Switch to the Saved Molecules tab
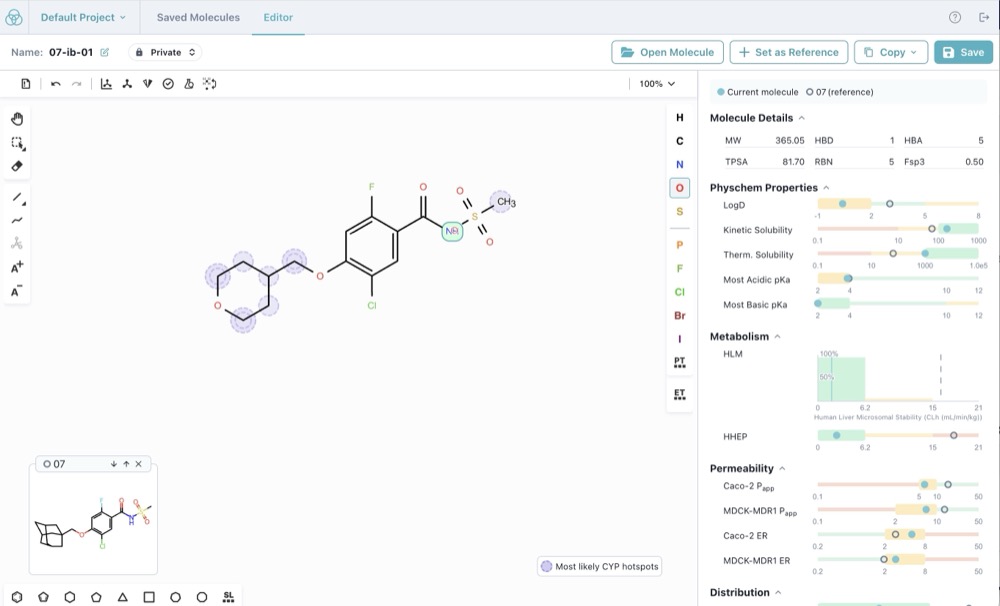Viewport: 1000px width, 606px height. point(198,17)
